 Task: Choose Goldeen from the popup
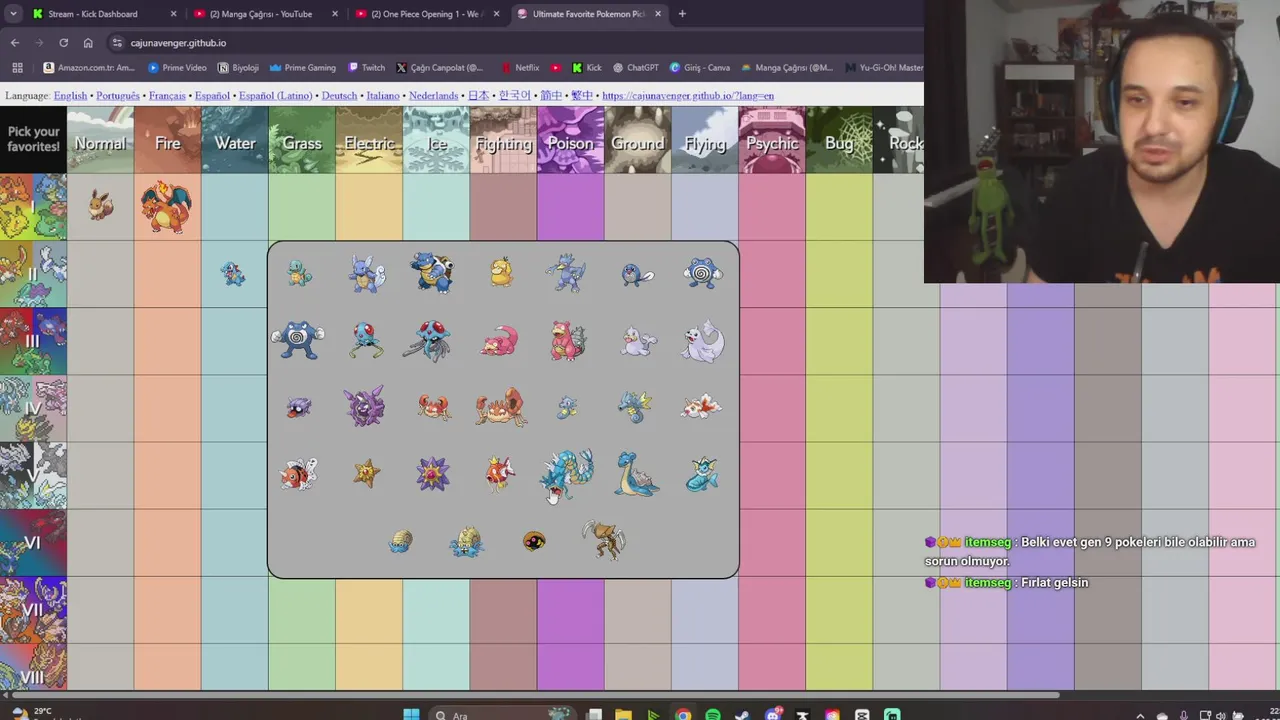[701, 407]
